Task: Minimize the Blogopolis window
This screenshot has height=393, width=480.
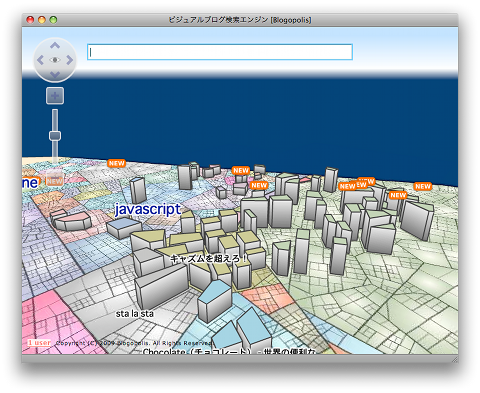Action: click(x=42, y=20)
